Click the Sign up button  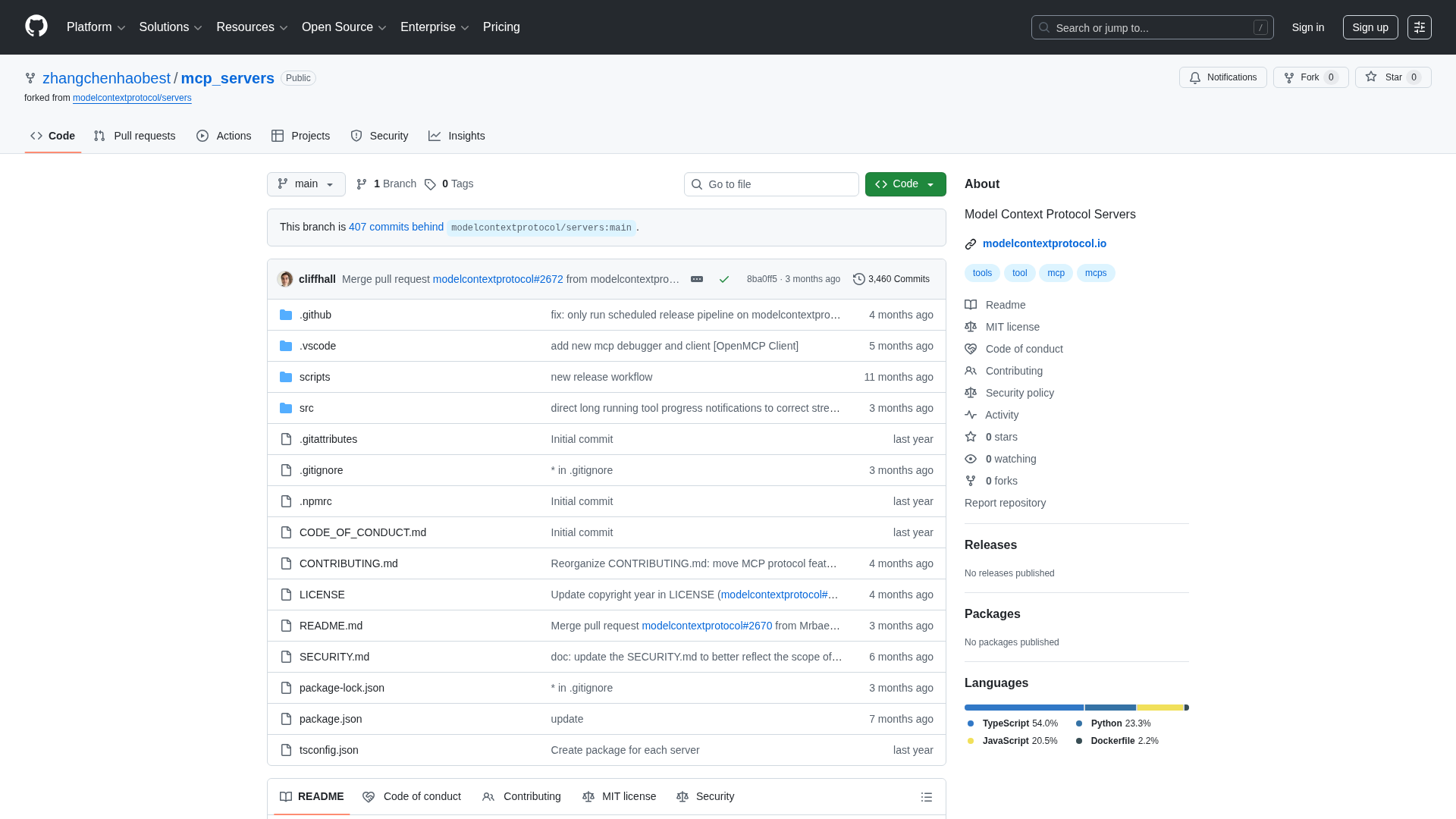coord(1370,27)
